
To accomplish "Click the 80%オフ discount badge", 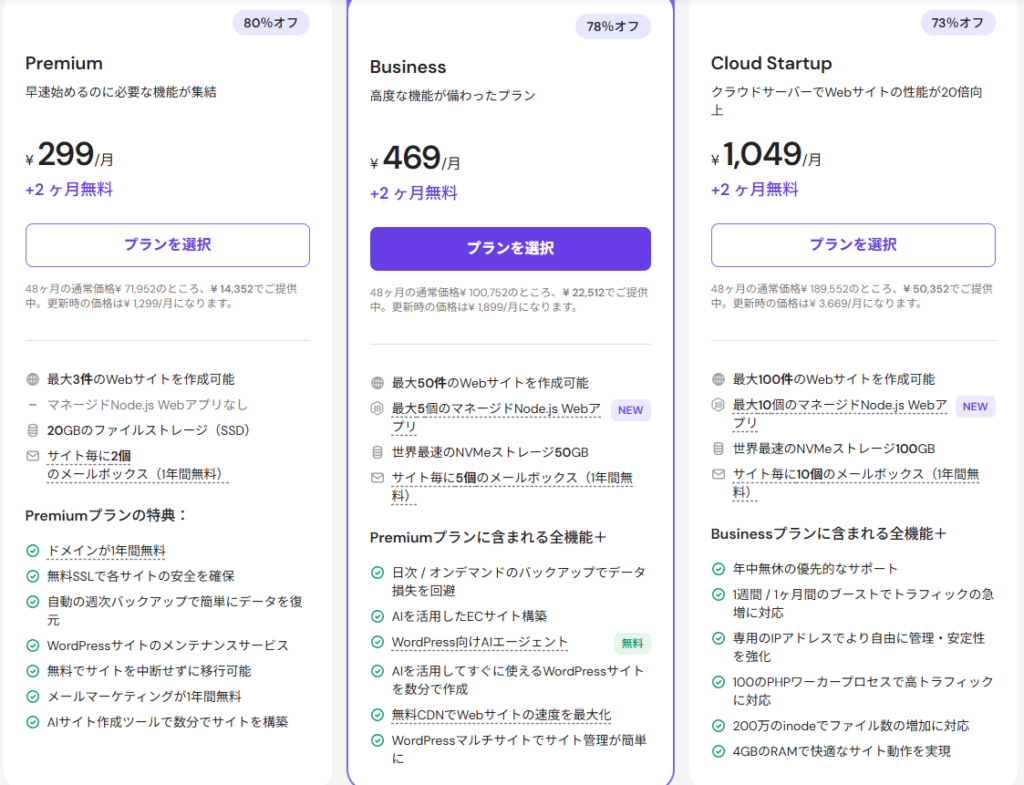I will pos(271,22).
